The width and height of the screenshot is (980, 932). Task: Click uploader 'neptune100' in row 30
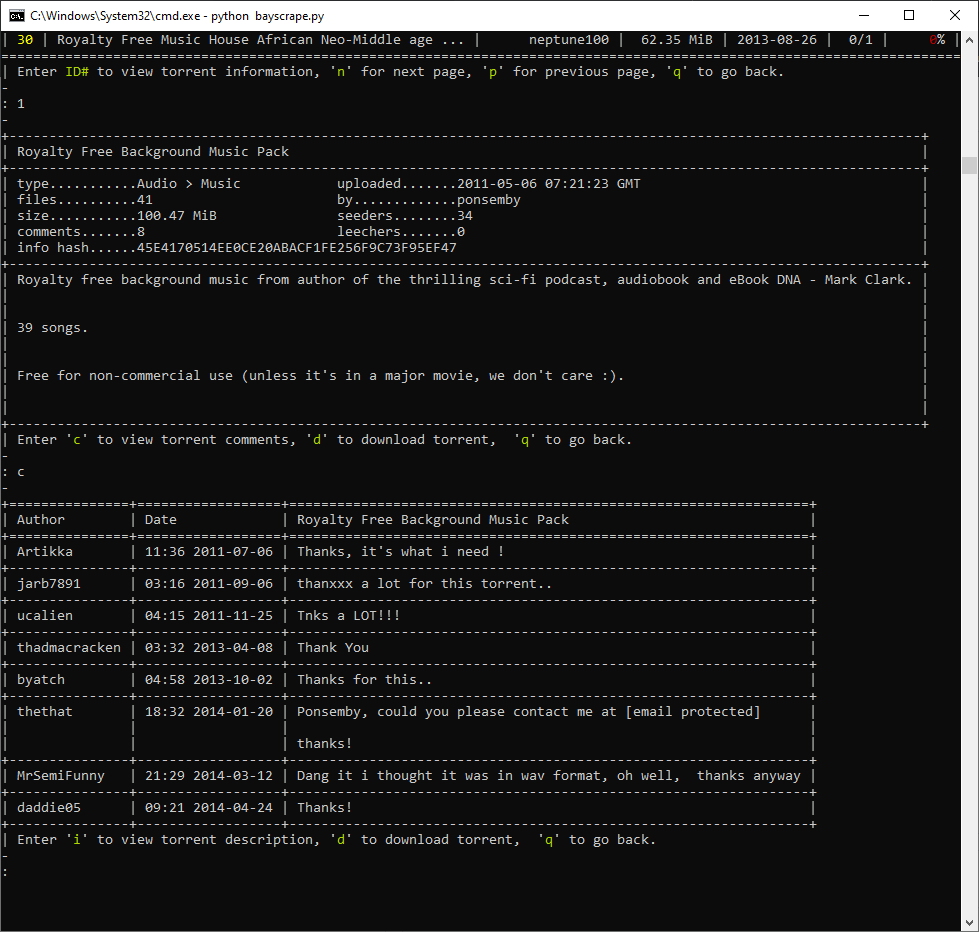click(x=569, y=40)
